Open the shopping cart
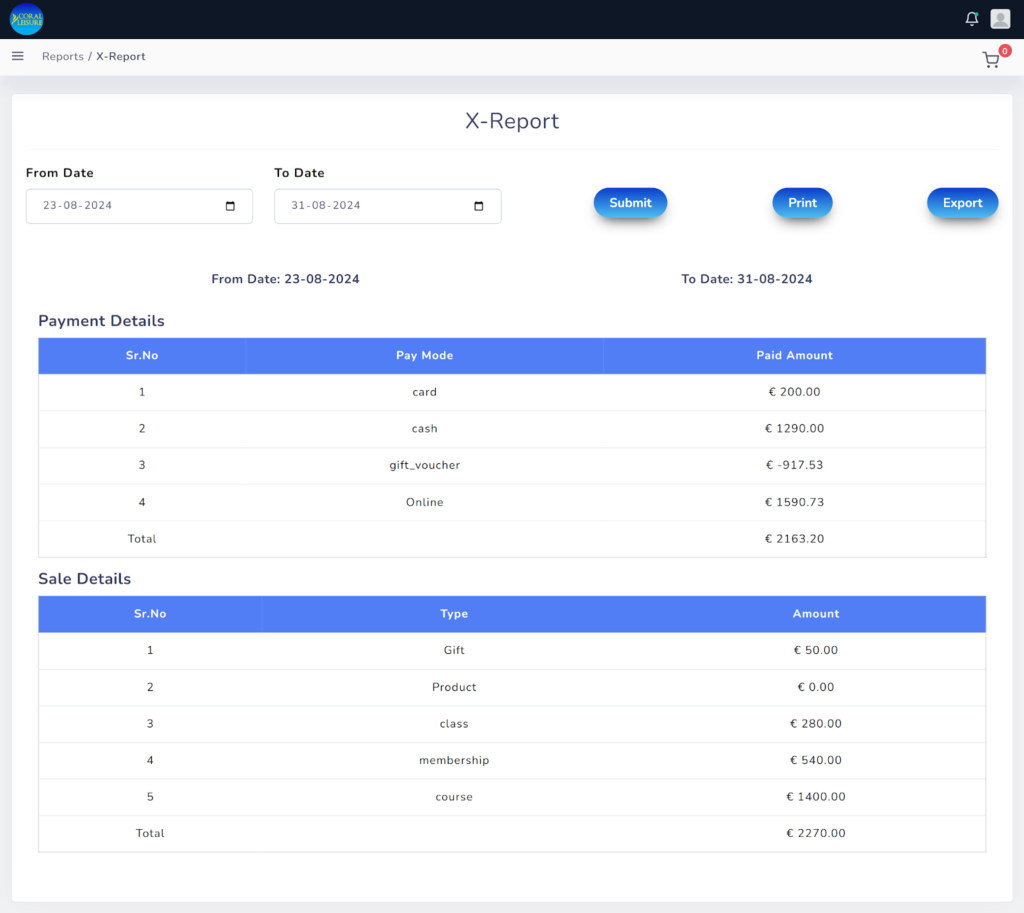The image size is (1024, 913). click(990, 60)
